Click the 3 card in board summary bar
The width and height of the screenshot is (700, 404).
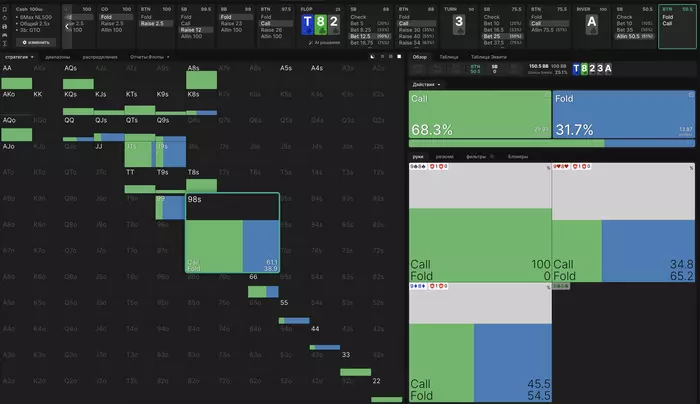600,68
